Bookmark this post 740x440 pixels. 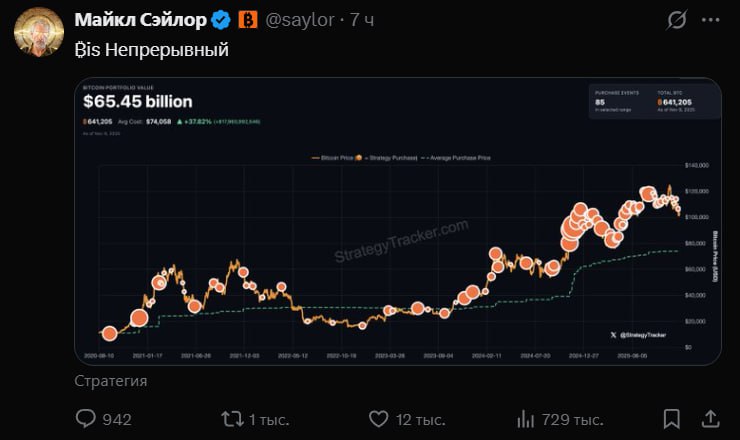672,418
